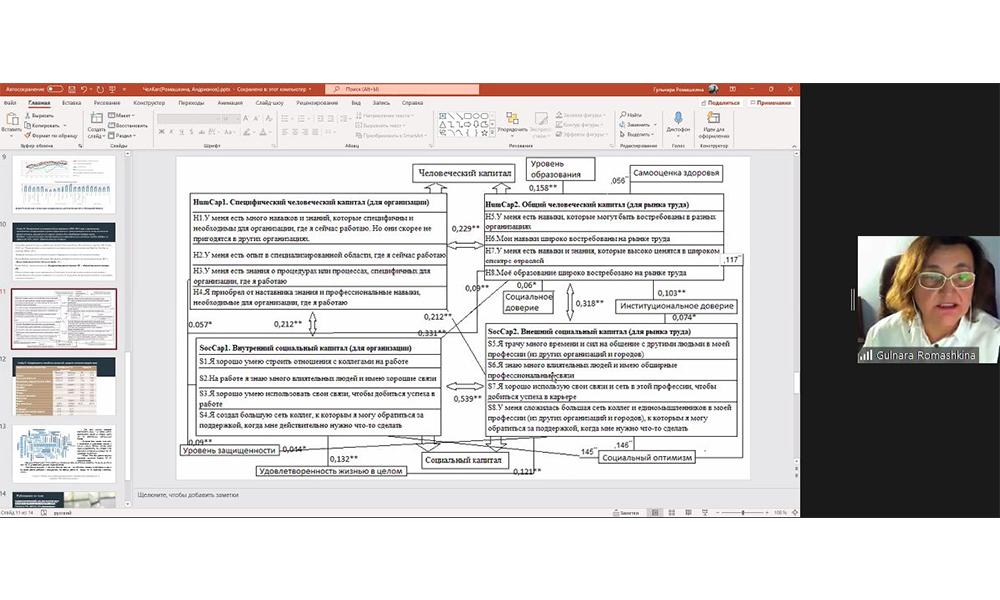Click the text highlight color button

coord(247,132)
